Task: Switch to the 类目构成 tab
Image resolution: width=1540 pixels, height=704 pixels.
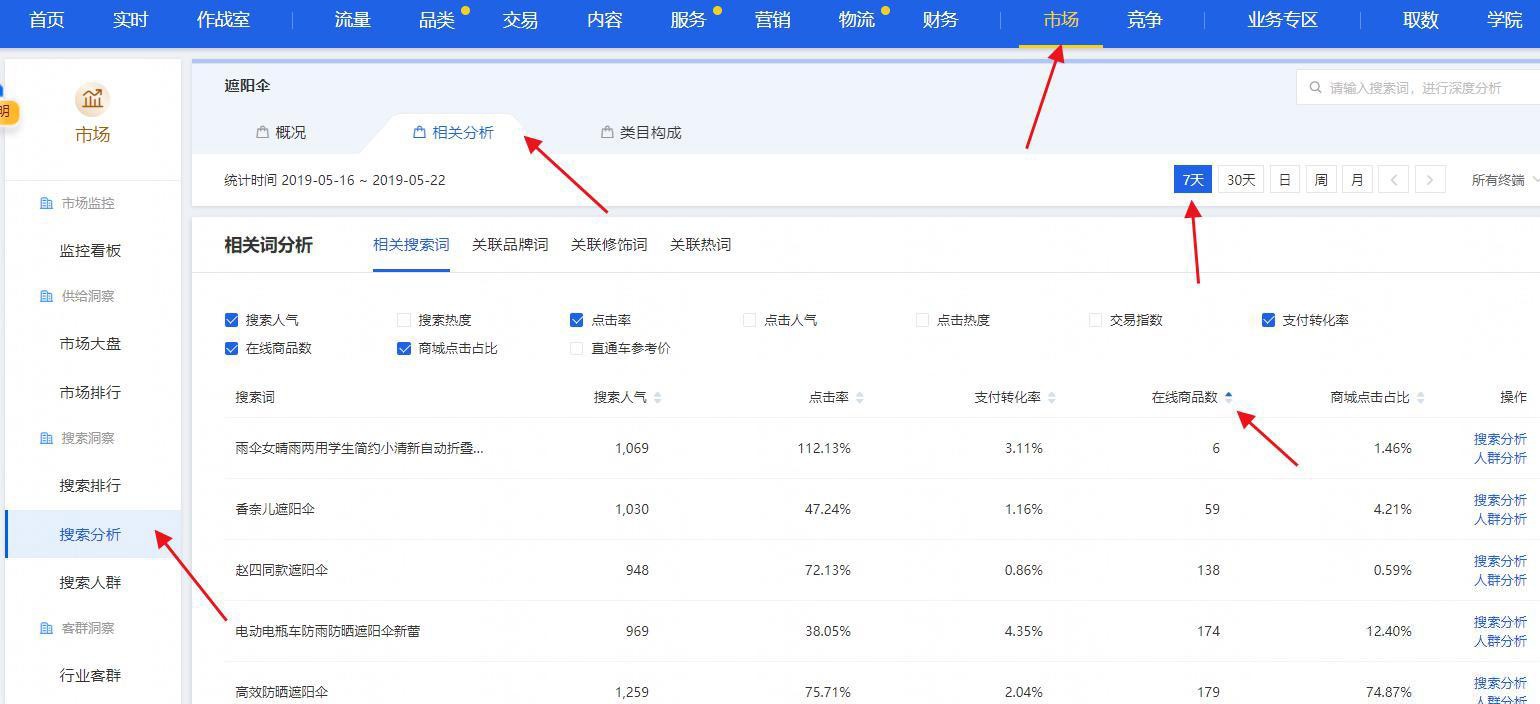Action: (x=641, y=132)
